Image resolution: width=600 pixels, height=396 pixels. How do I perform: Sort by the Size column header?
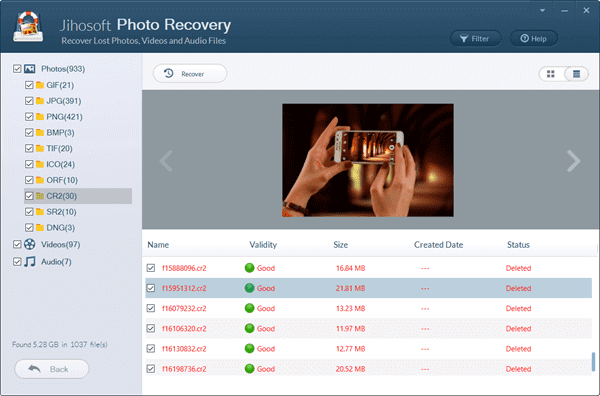(341, 244)
